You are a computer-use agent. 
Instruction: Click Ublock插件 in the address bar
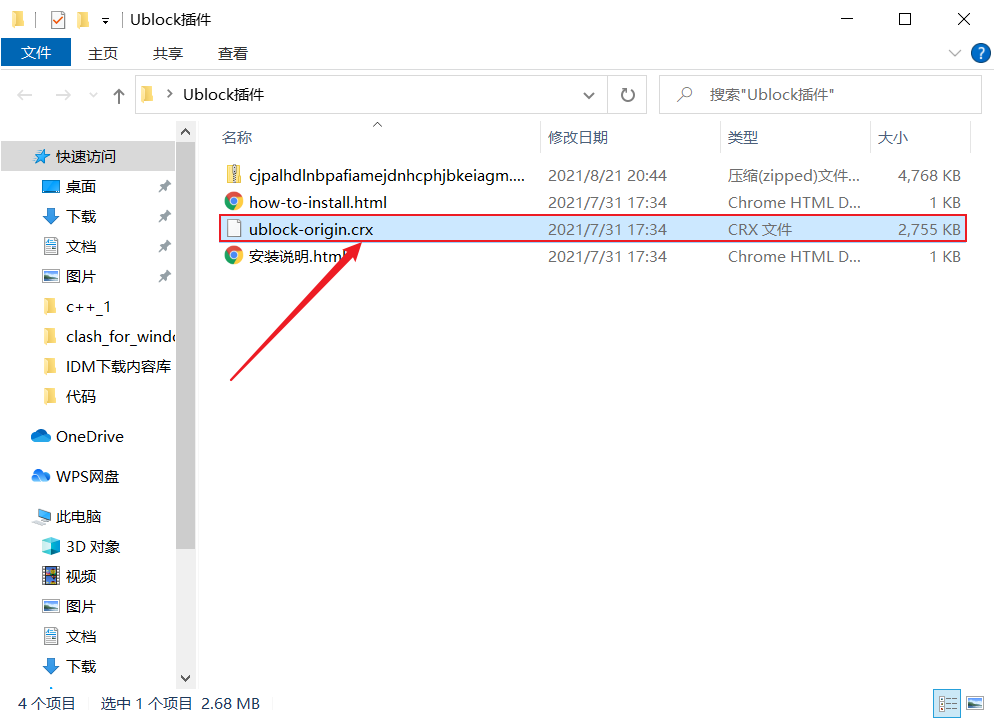pyautogui.click(x=223, y=95)
